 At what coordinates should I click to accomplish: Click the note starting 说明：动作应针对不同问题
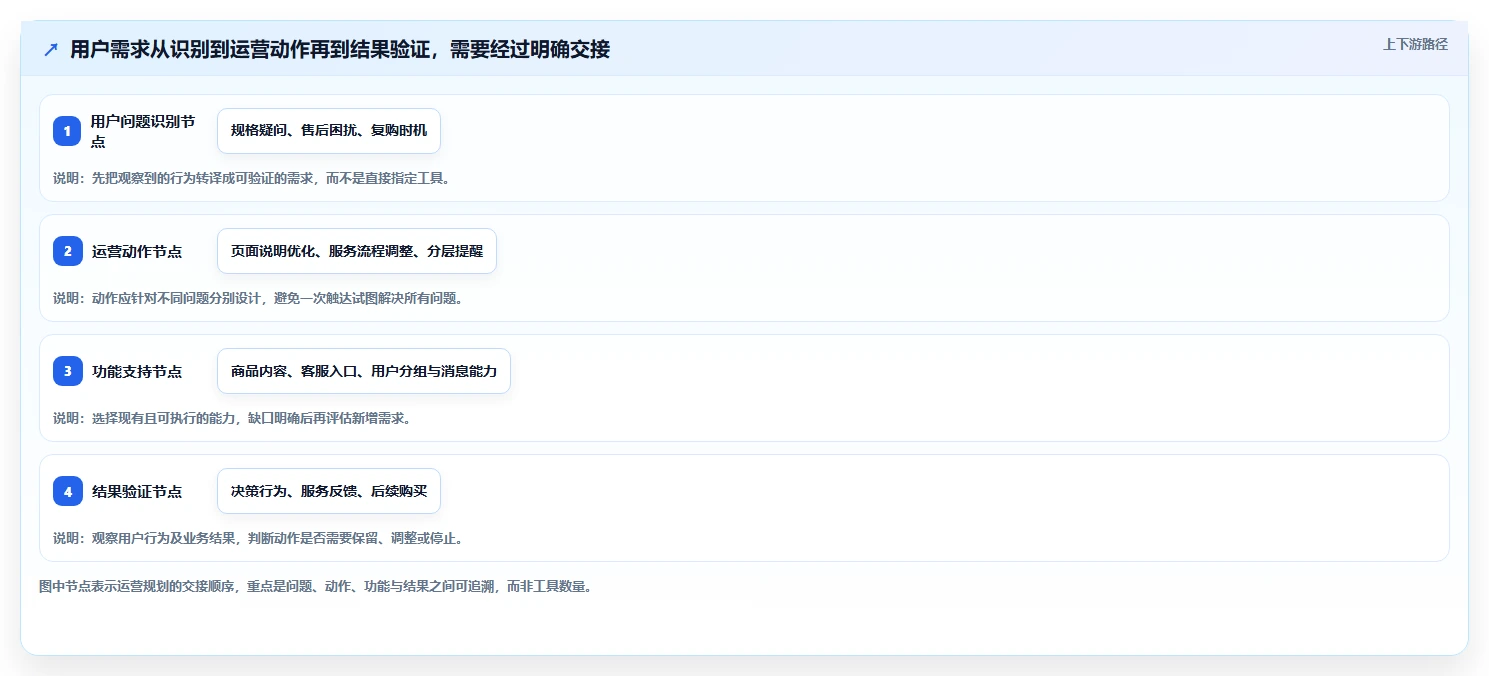coord(258,298)
